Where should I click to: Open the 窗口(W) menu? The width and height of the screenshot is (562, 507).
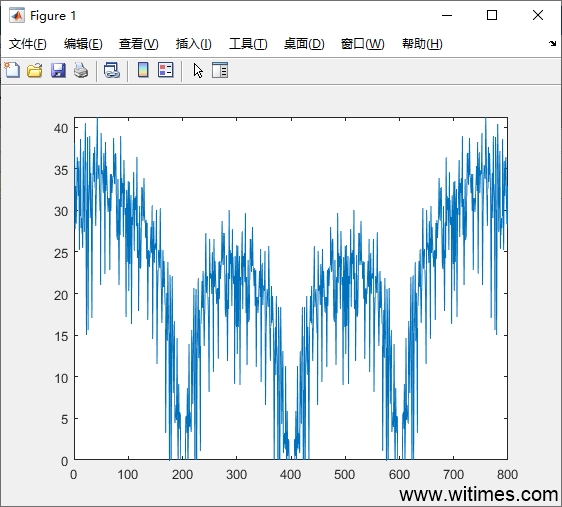362,44
